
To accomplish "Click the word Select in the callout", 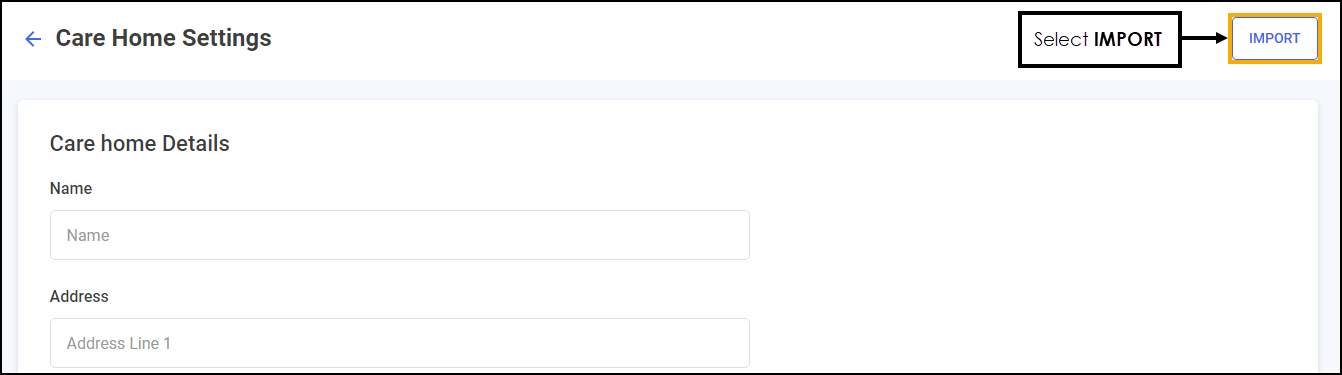I will coord(1061,40).
